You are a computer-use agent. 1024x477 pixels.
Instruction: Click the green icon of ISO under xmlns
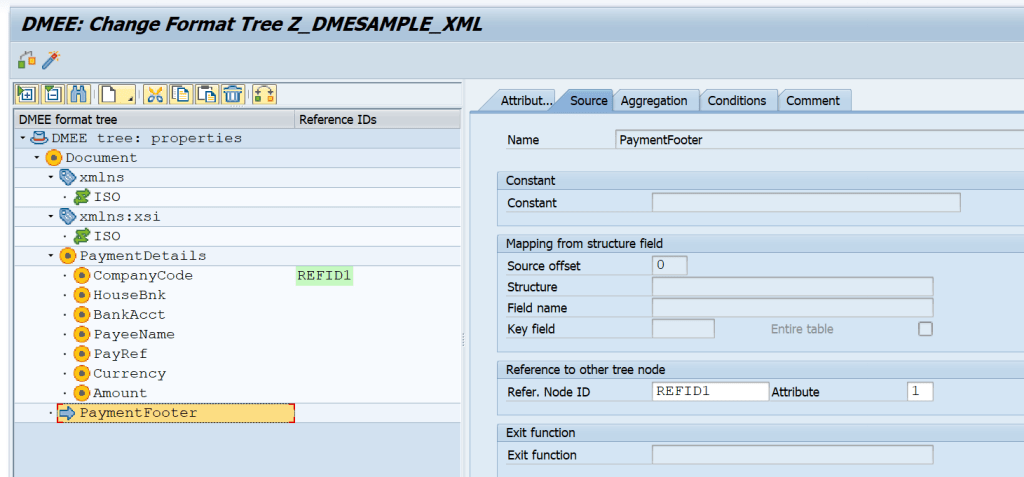pyautogui.click(x=81, y=197)
